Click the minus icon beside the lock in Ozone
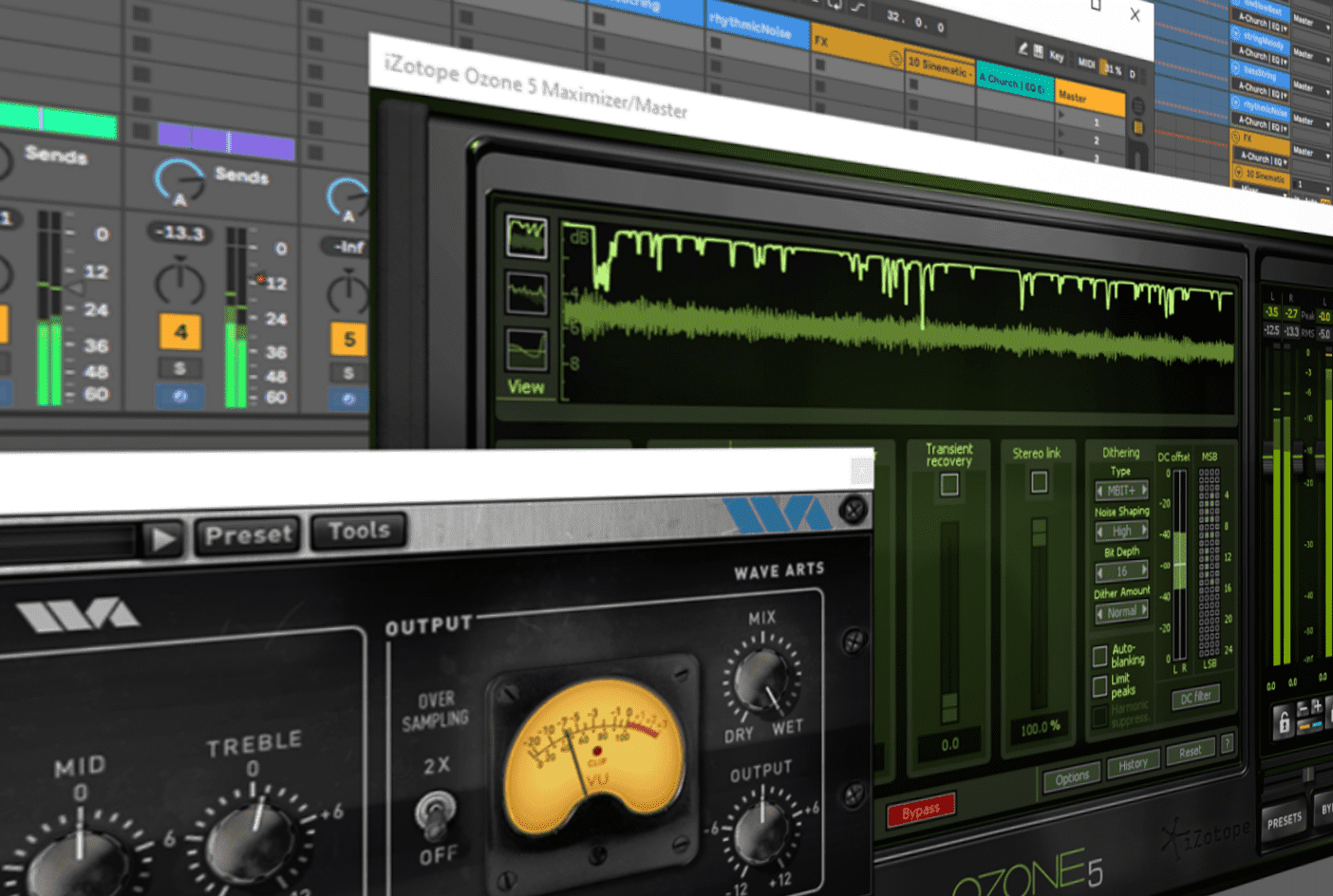The height and width of the screenshot is (896, 1333). click(1303, 709)
